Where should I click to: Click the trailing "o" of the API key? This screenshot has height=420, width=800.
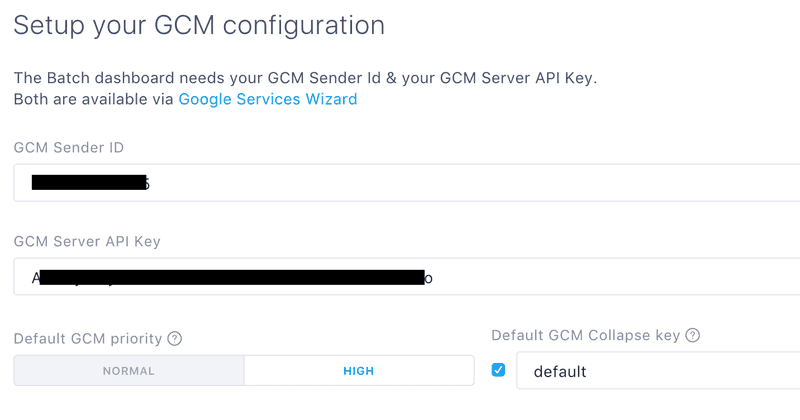click(429, 278)
